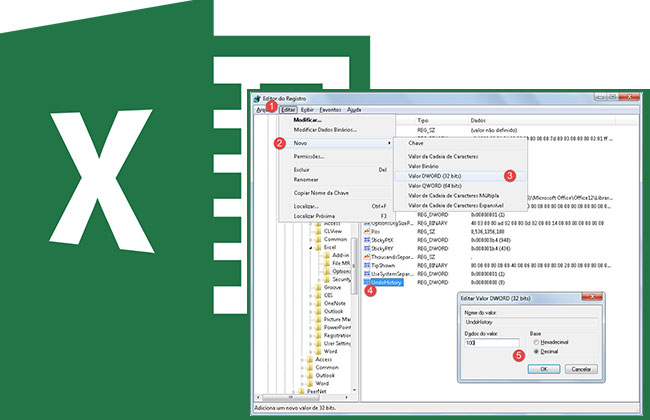
Task: Click the UndoHistory value icon
Action: pos(367,282)
